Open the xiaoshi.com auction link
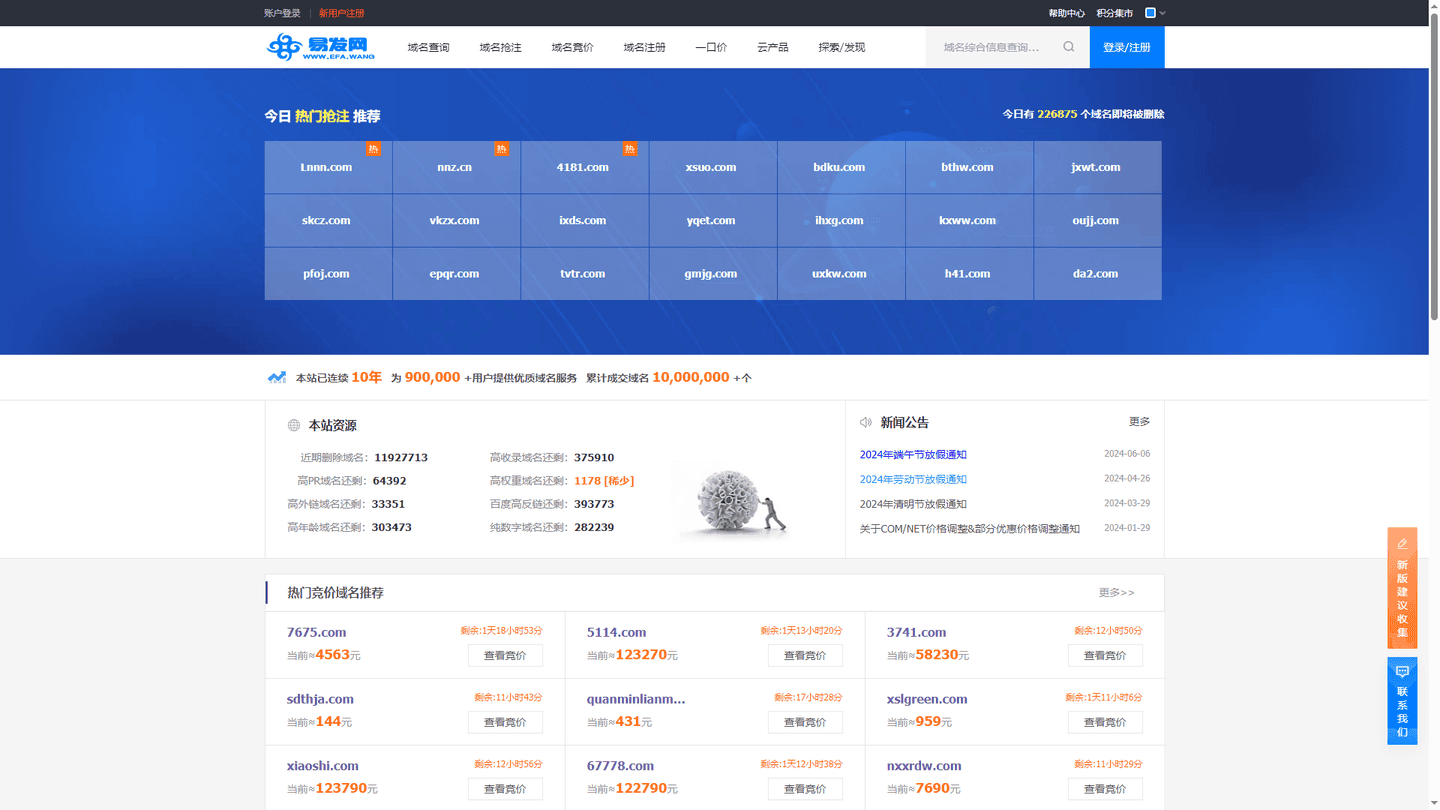Screen dimensions: 1440x810 322,766
